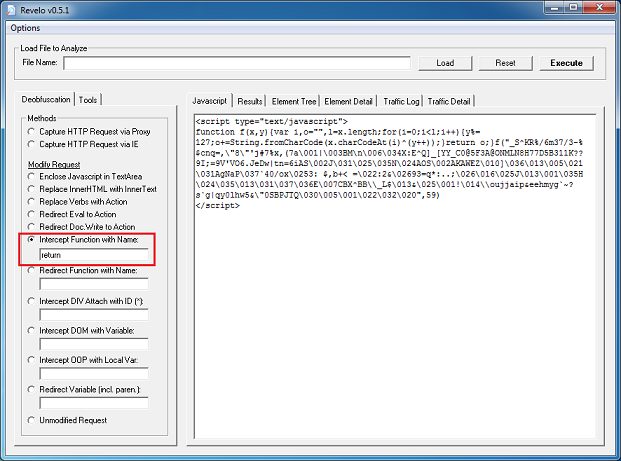Open the Results tab
The height and width of the screenshot is (461, 621).
[250, 101]
